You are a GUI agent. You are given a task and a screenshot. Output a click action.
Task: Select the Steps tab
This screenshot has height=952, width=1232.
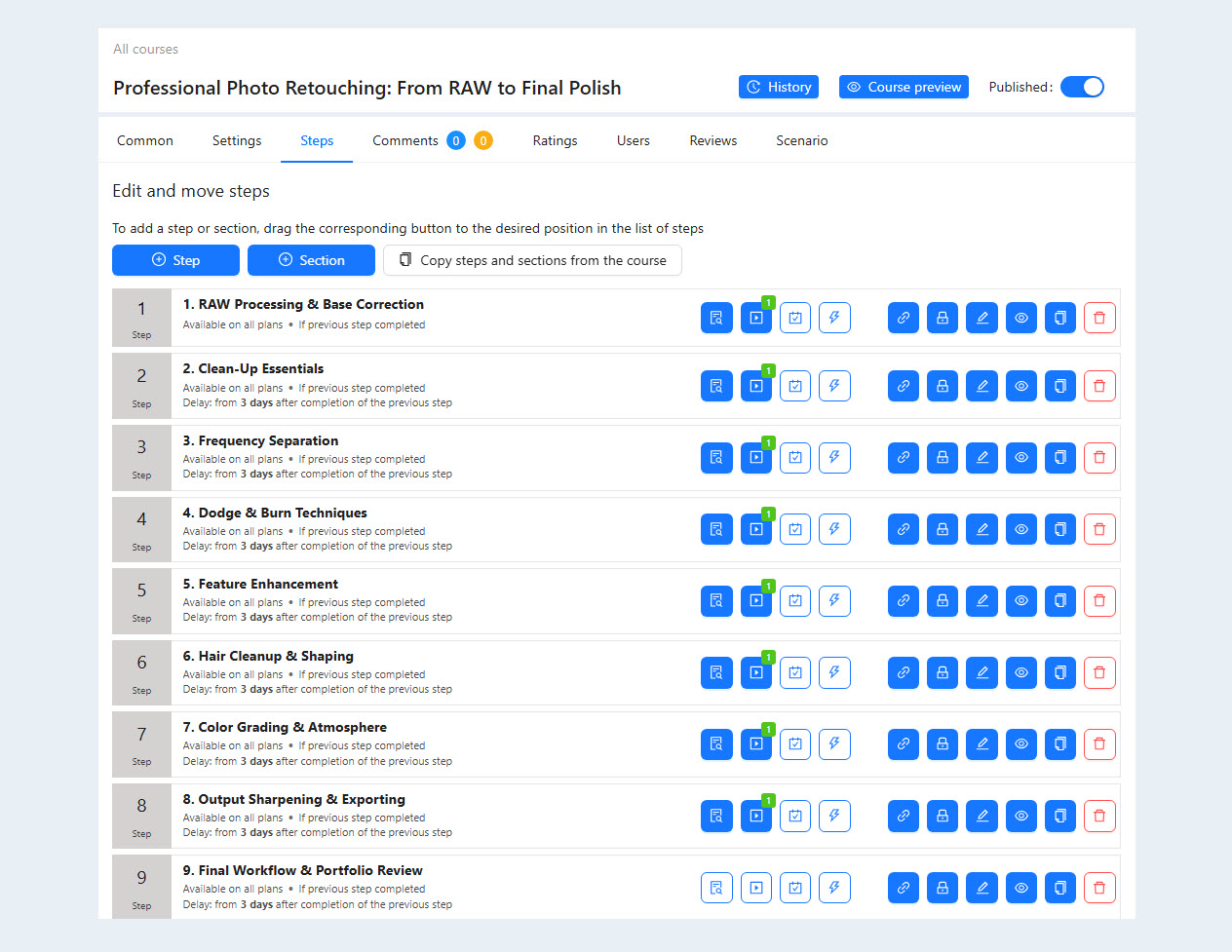click(317, 140)
